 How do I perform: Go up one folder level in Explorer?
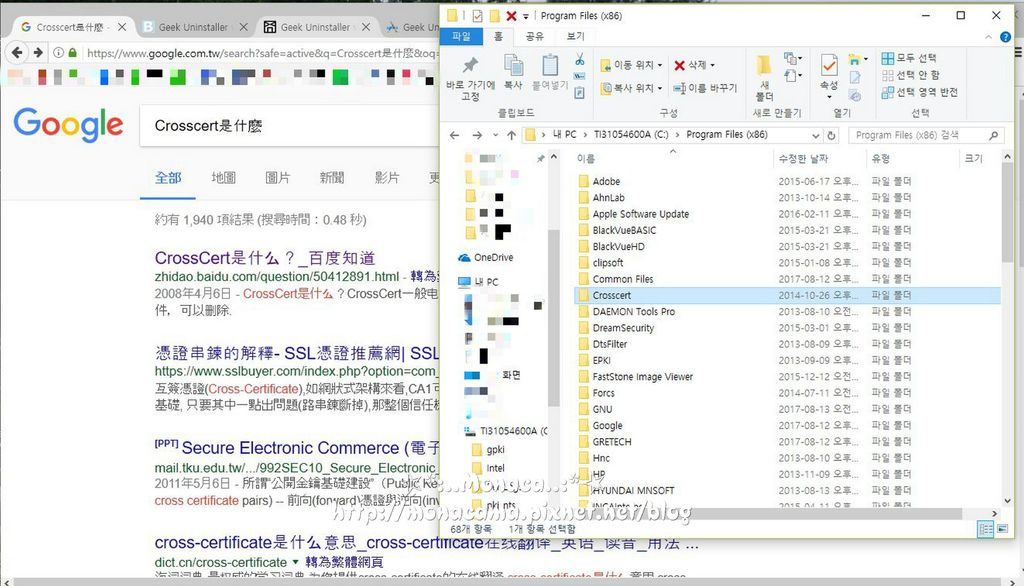(511, 135)
